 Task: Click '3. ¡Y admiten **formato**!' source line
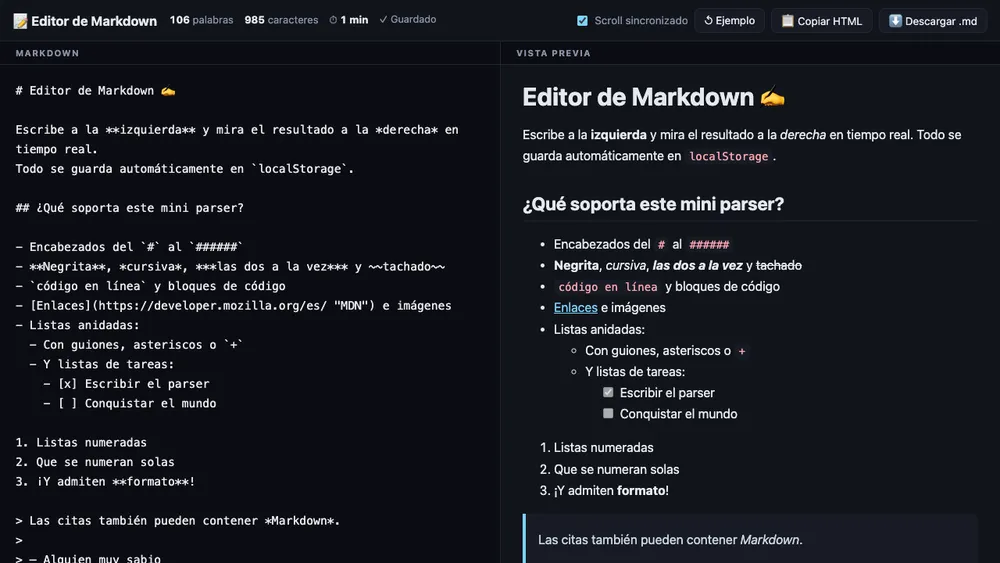[x=105, y=481]
